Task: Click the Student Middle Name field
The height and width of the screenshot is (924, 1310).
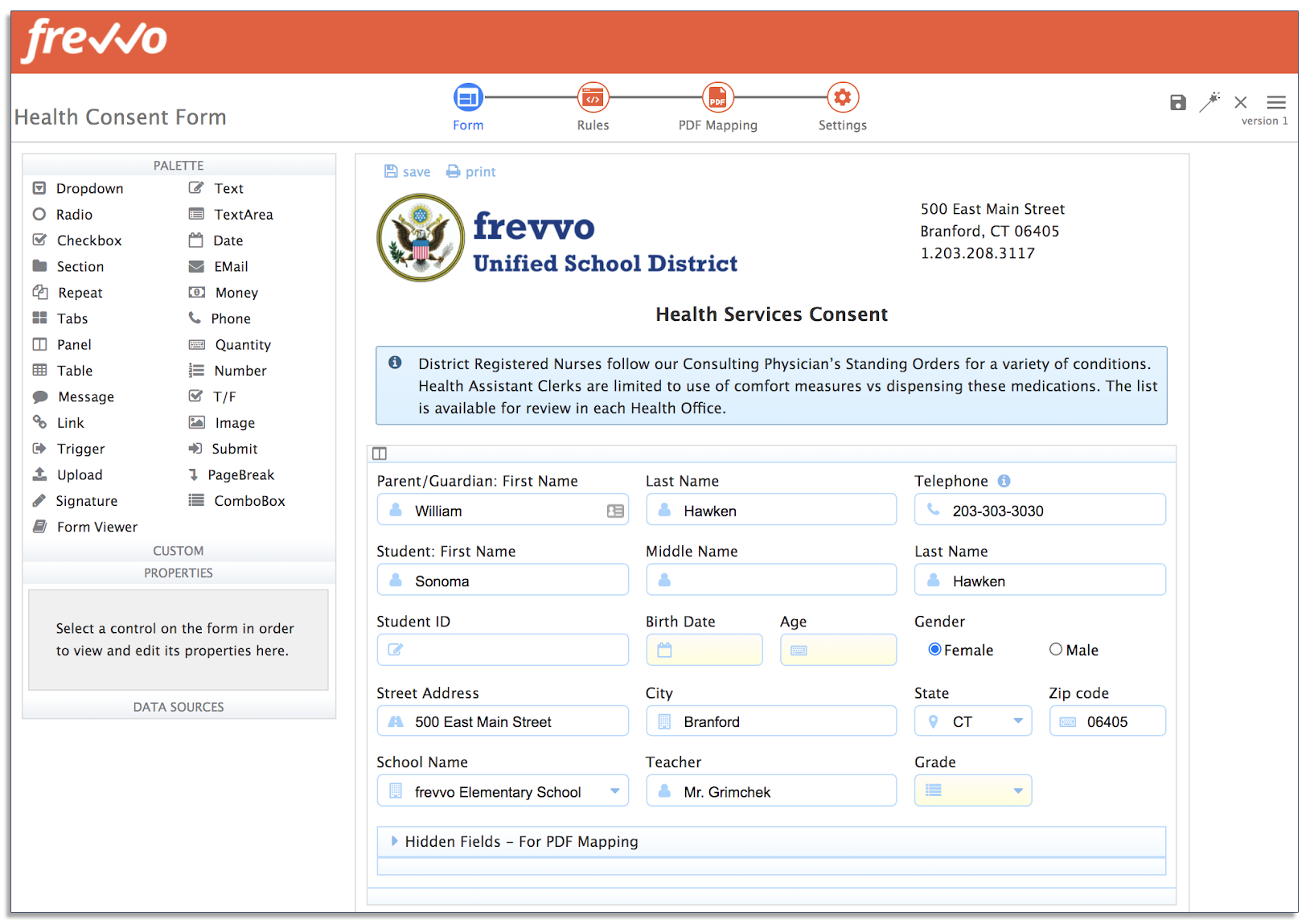Action: [771, 580]
